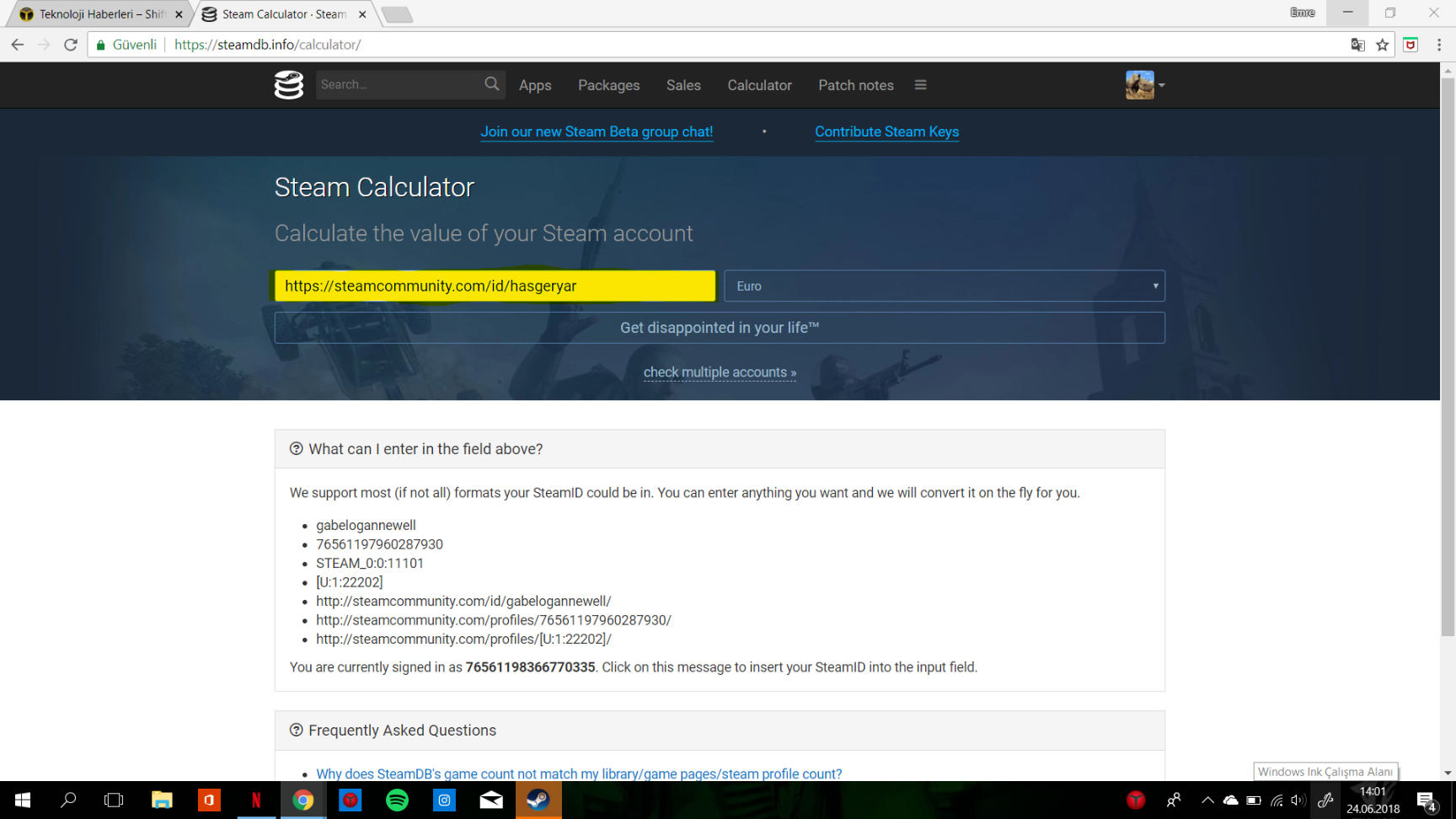
Task: Open Sales in the navbar
Action: (x=683, y=85)
